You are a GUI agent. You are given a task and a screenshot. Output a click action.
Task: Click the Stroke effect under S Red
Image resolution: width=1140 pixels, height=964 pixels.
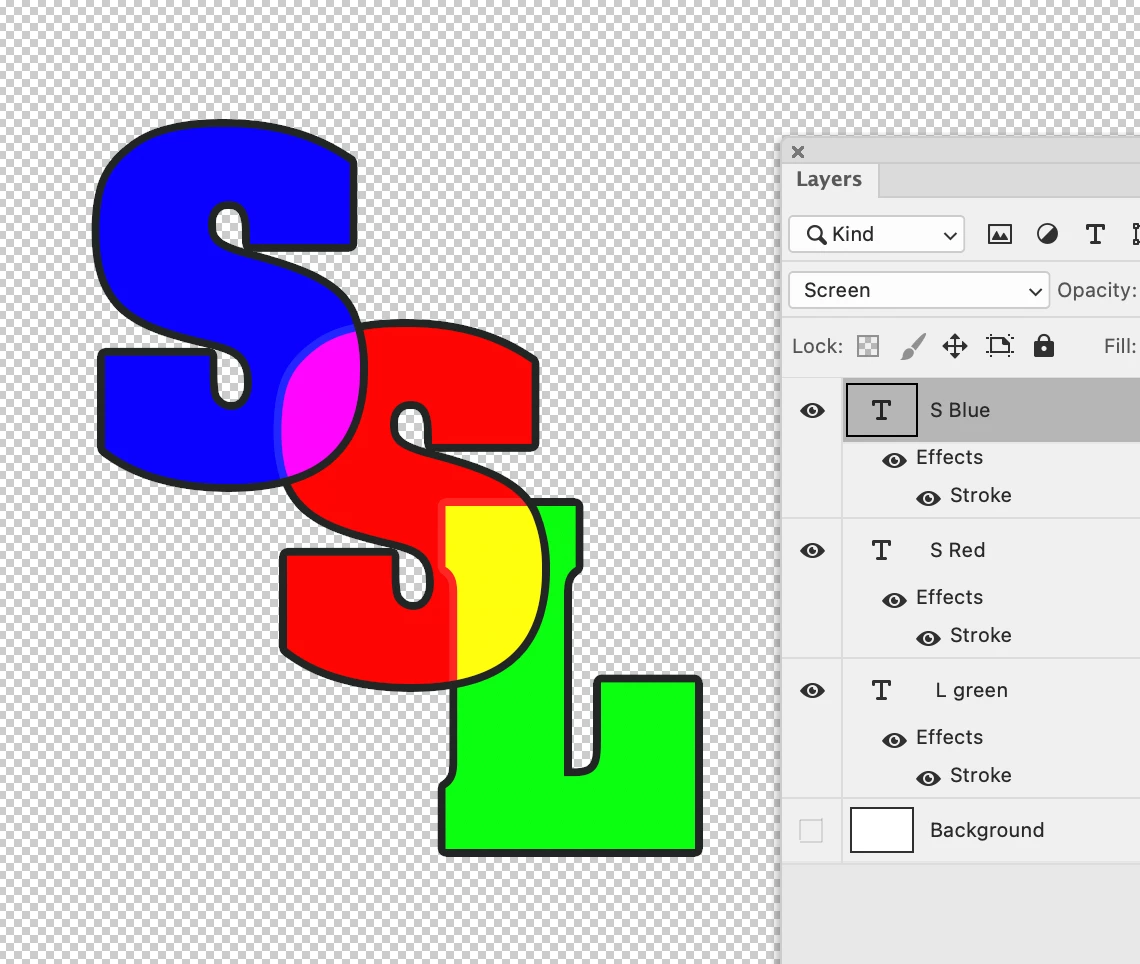click(x=981, y=635)
